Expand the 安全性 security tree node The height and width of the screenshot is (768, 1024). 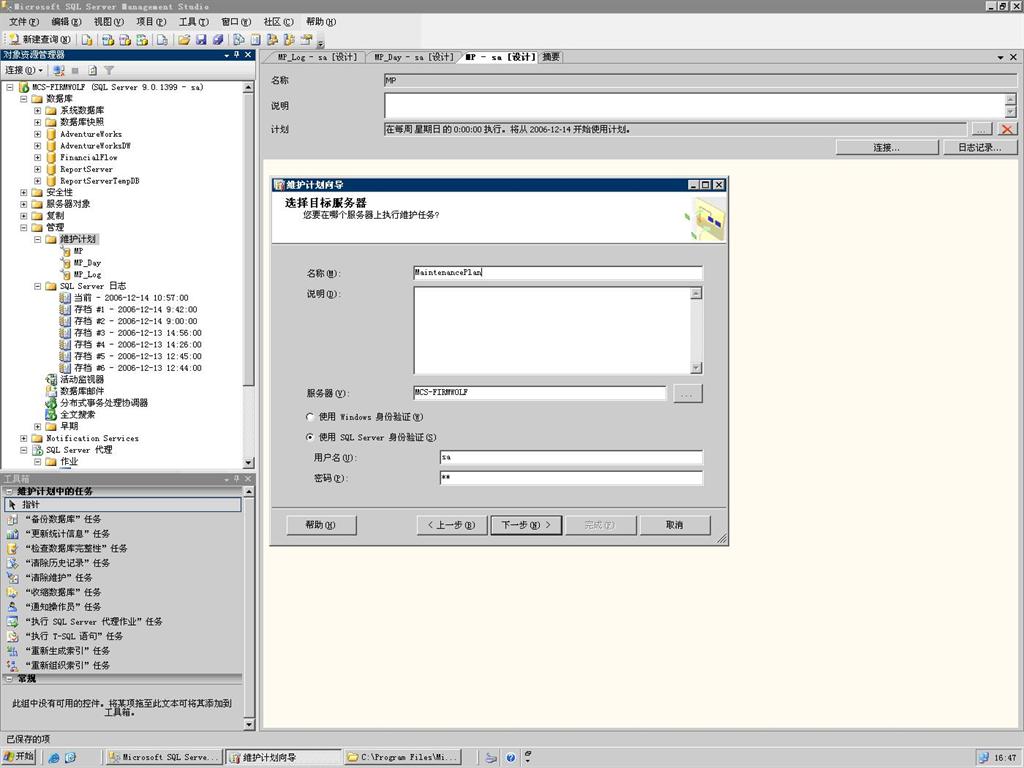point(24,192)
